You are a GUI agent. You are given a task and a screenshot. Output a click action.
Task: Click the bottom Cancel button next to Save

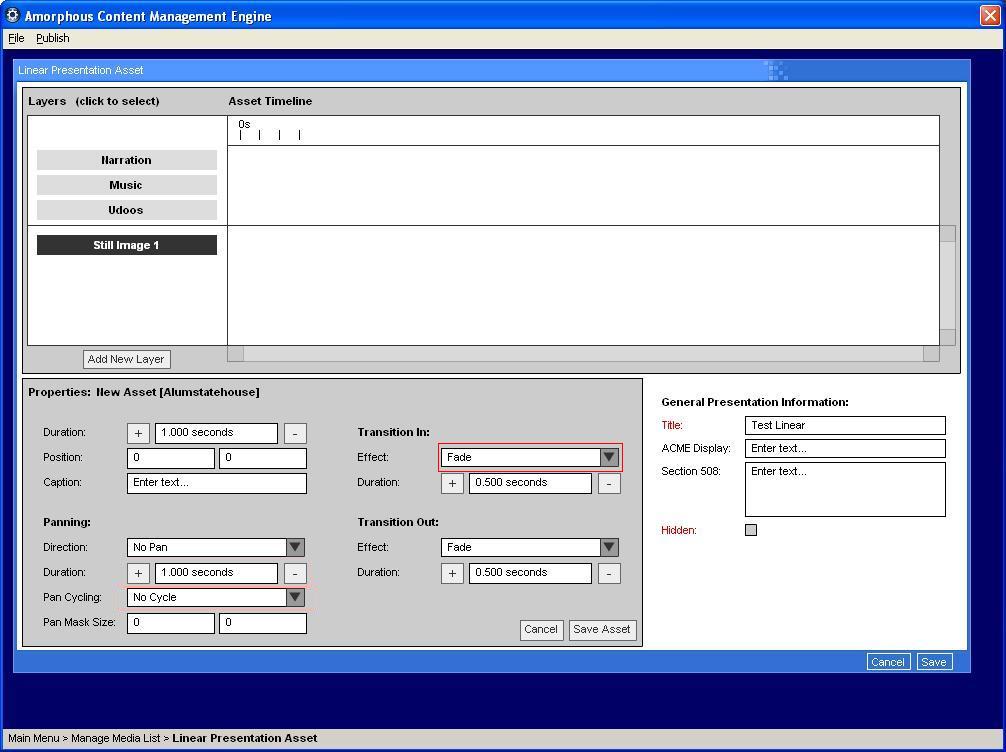[x=888, y=662]
